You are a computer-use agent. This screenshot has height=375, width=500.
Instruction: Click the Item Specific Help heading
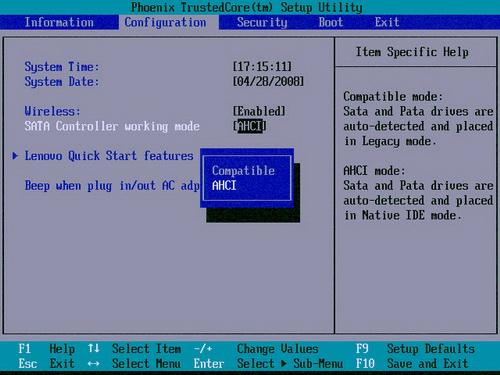click(412, 52)
